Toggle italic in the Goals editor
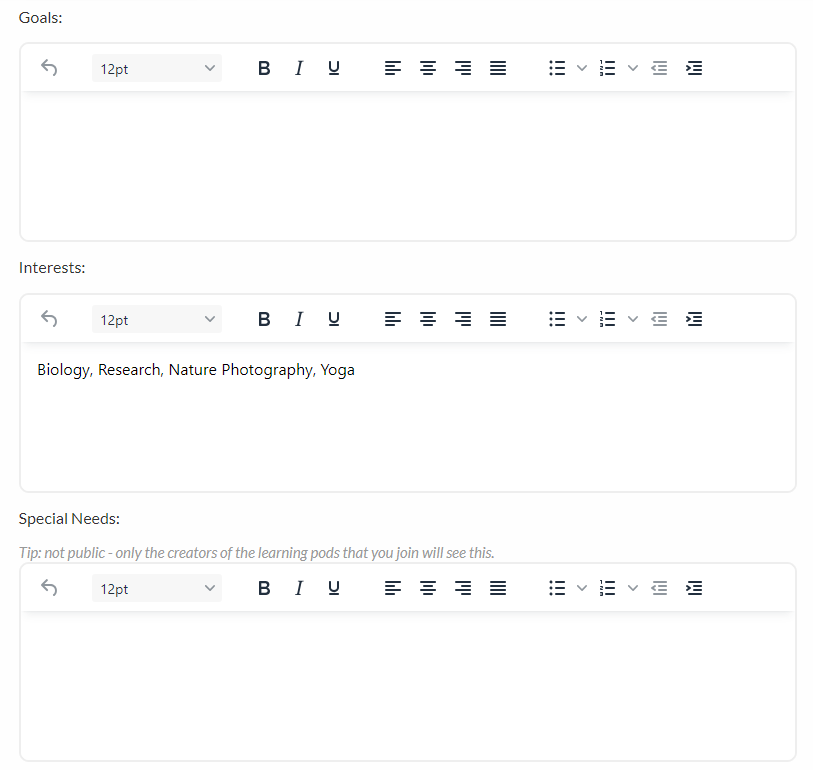This screenshot has width=813, height=770. pyautogui.click(x=299, y=68)
